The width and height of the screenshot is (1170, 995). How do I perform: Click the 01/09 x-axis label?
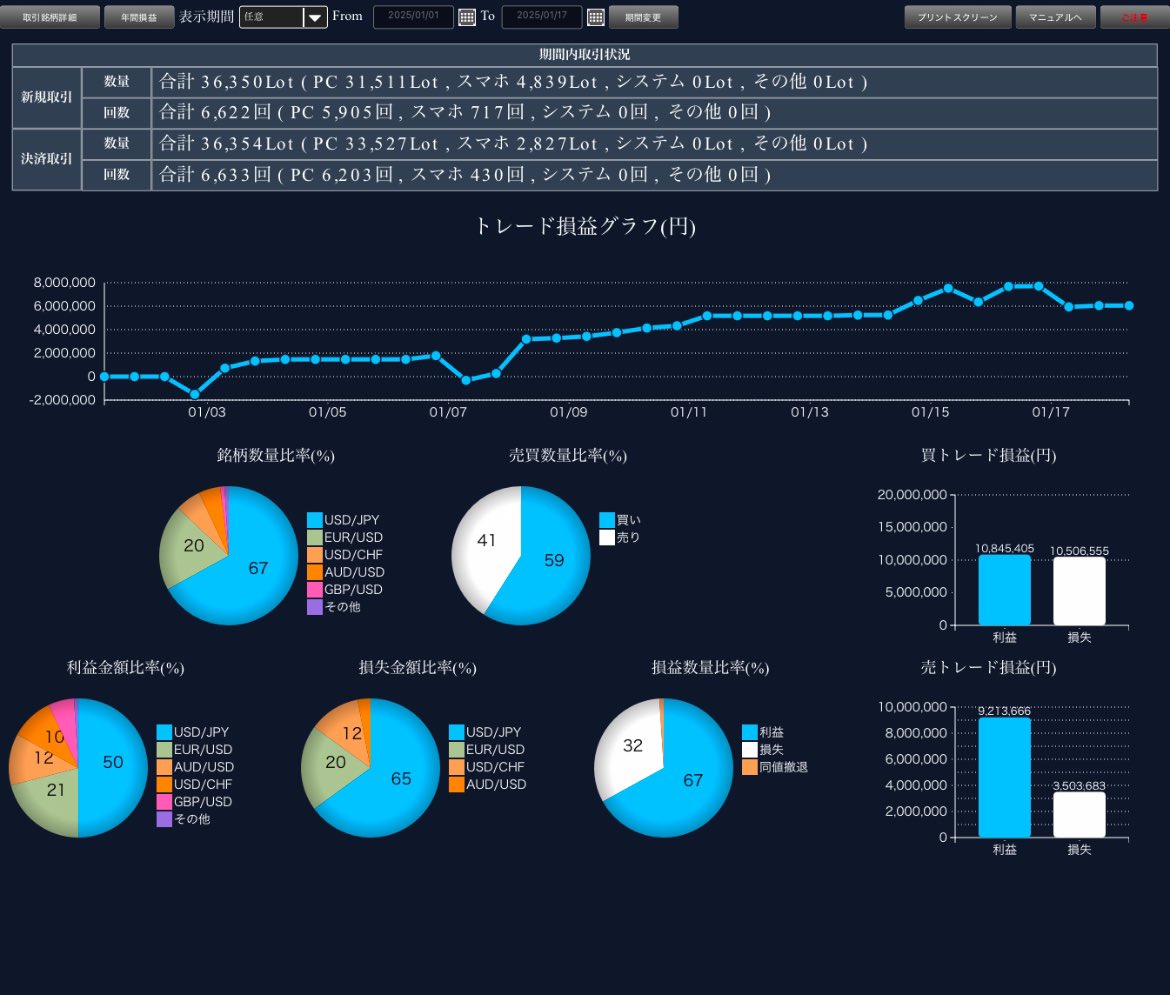569,412
